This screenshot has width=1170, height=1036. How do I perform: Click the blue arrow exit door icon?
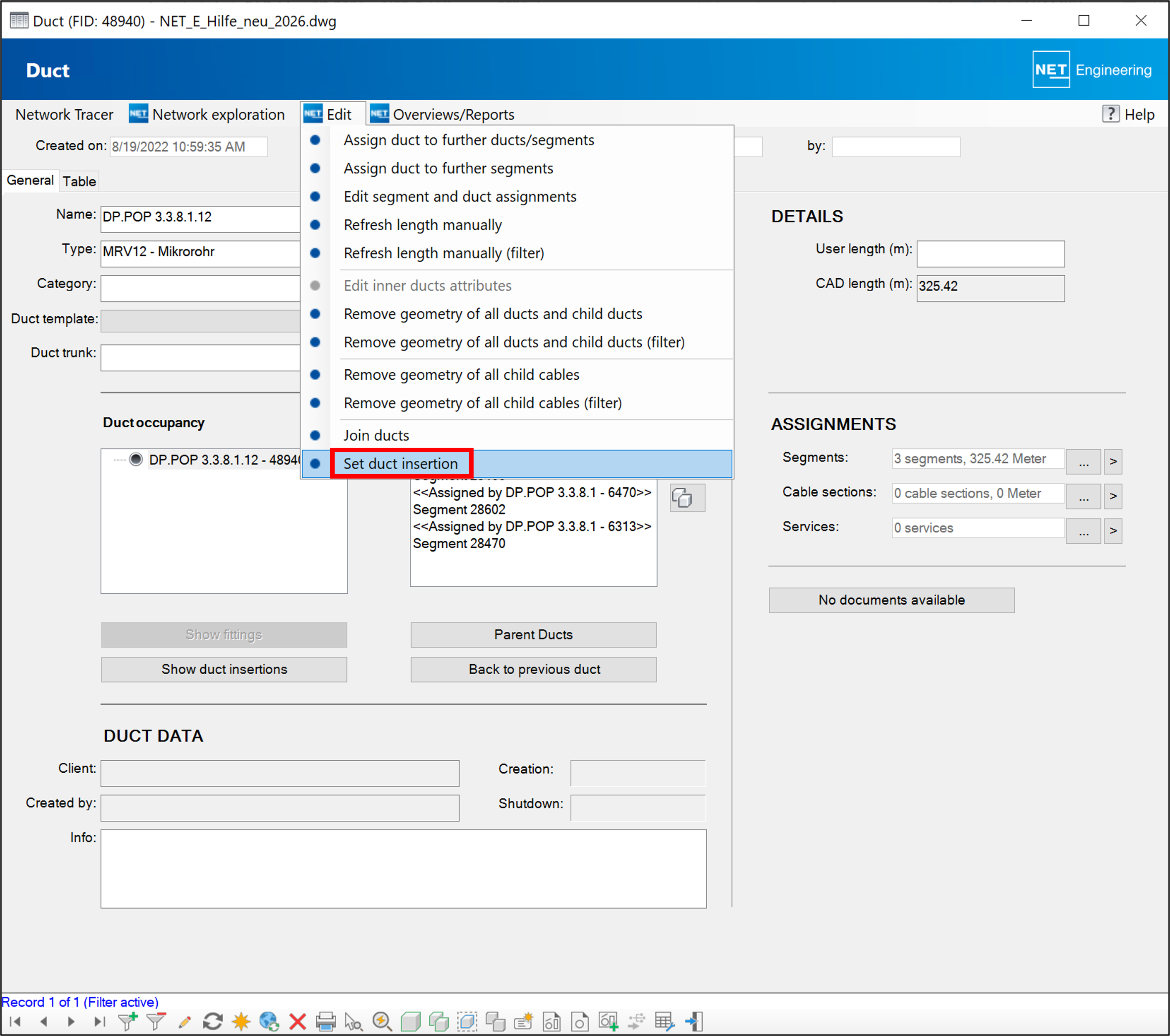point(694,1022)
